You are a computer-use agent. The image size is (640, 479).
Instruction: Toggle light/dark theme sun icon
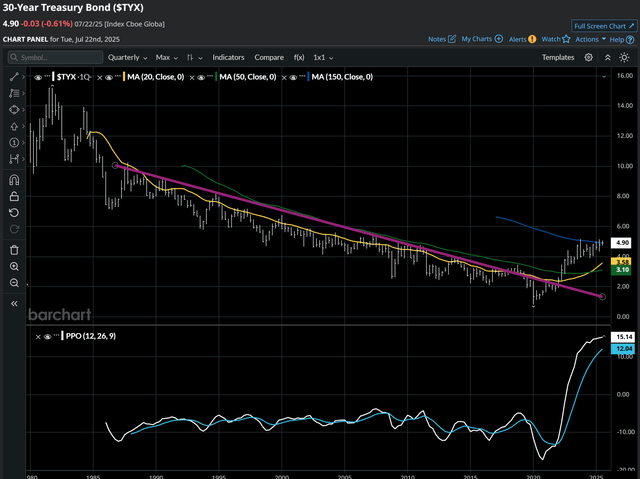(624, 58)
